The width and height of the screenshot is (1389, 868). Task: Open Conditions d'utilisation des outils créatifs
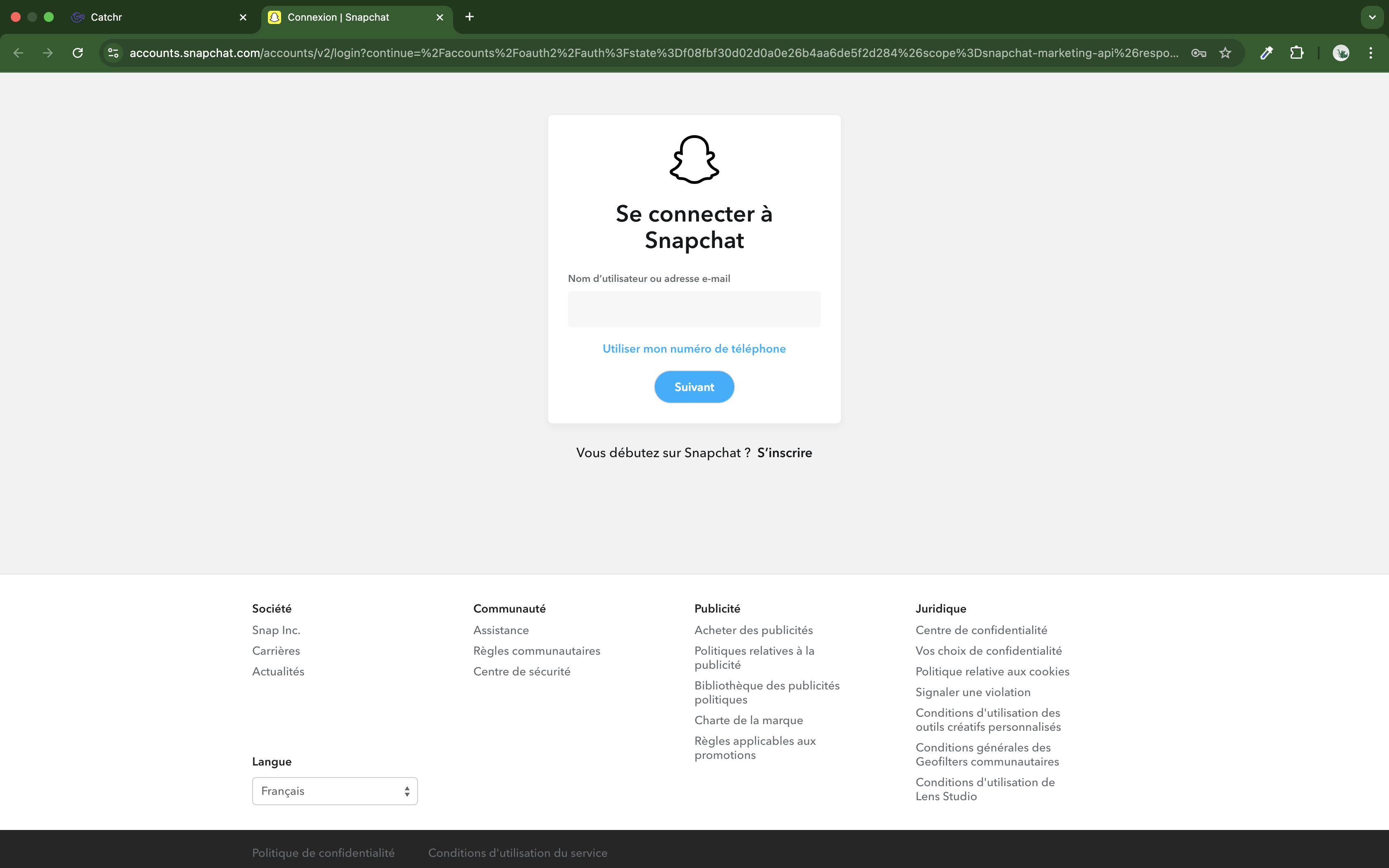tap(988, 720)
